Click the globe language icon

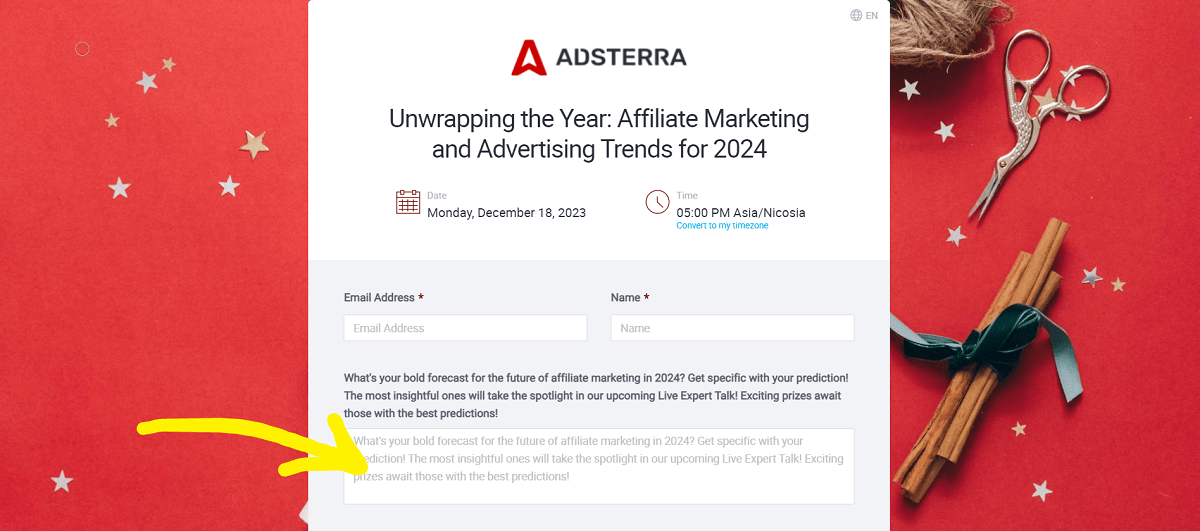click(856, 15)
